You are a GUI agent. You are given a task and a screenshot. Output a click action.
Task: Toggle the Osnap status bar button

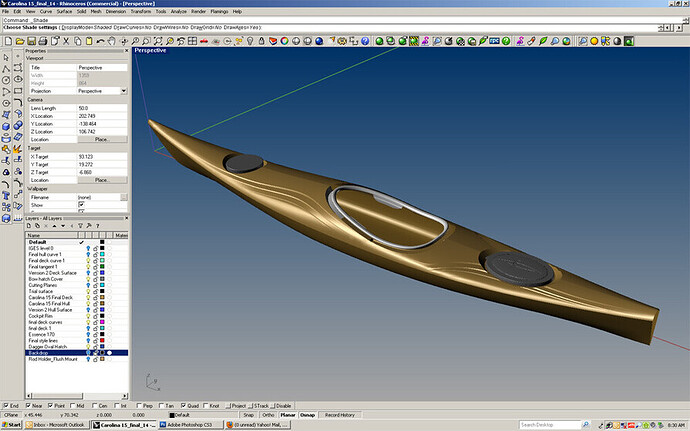pos(308,415)
